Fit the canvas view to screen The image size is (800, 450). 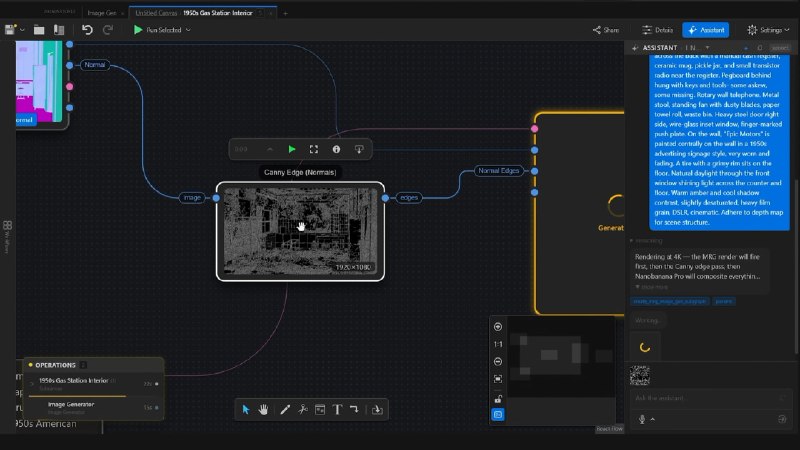[x=498, y=379]
